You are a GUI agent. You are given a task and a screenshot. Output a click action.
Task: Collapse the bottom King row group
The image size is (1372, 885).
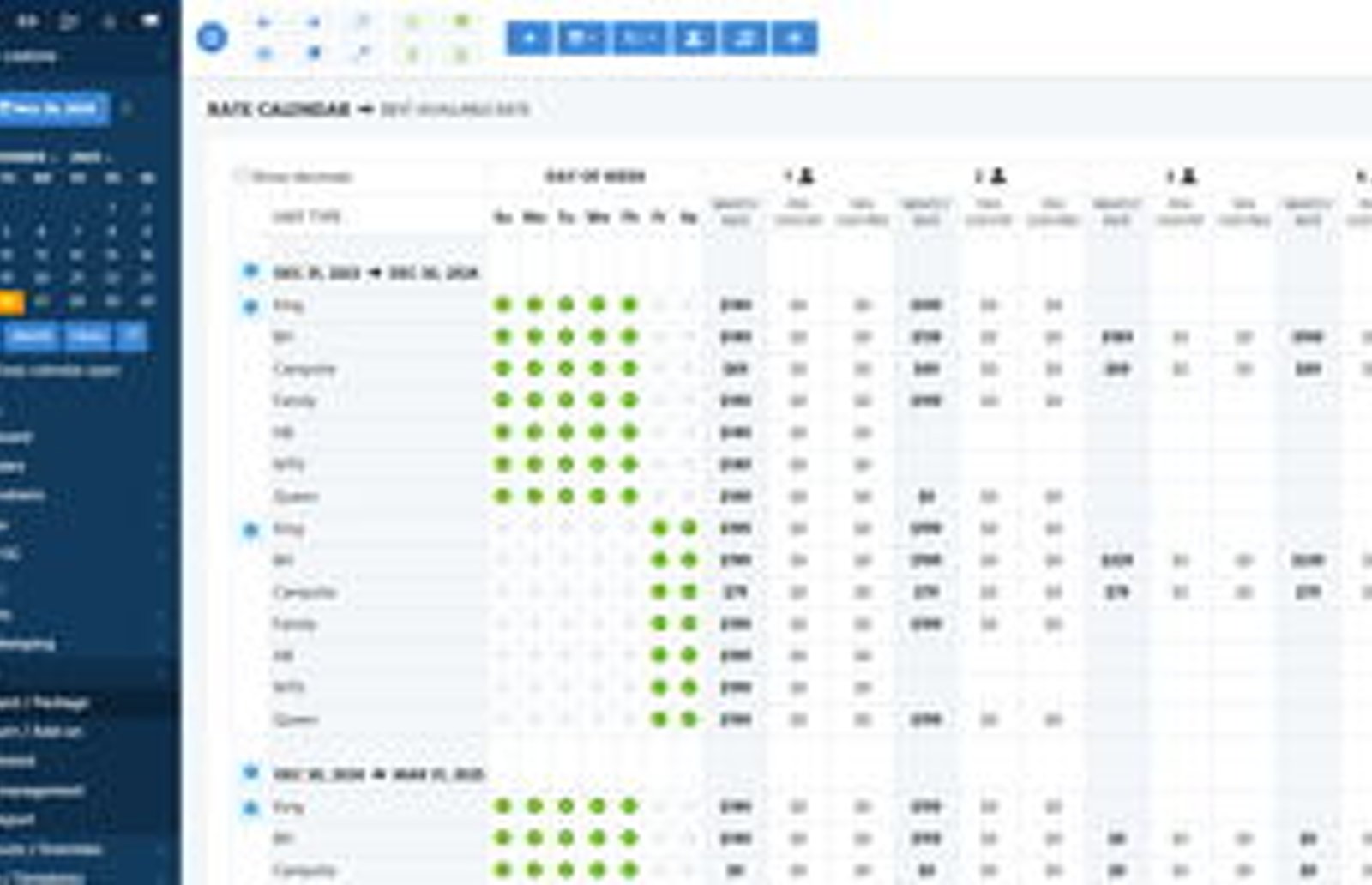(x=250, y=808)
